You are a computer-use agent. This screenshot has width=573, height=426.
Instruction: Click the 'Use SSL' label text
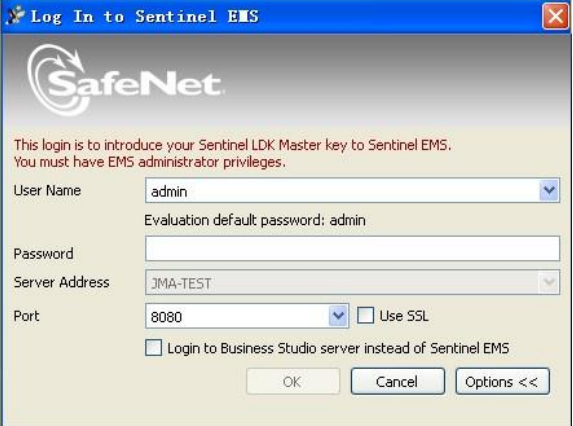pos(404,316)
